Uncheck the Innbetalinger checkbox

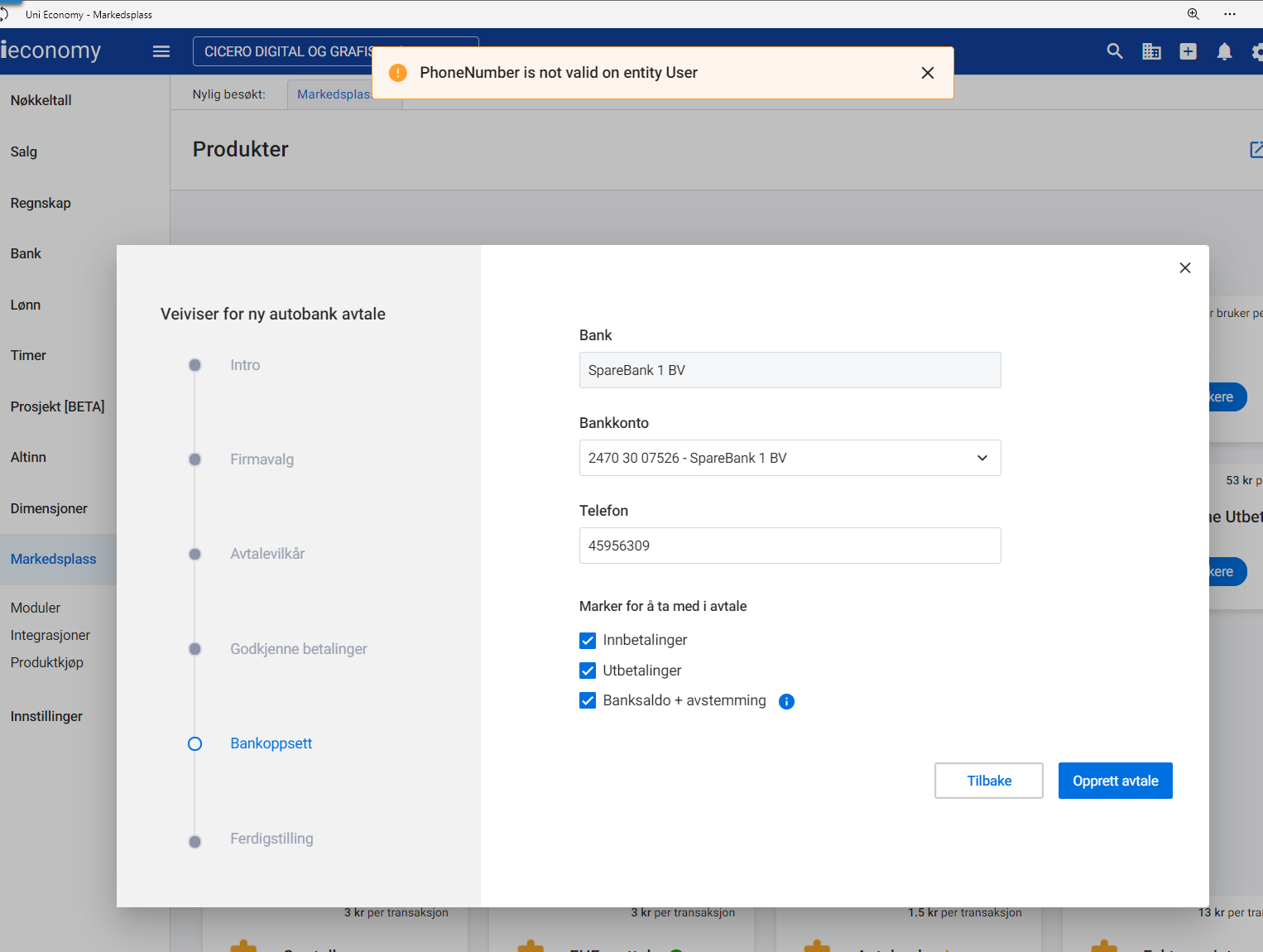point(588,640)
